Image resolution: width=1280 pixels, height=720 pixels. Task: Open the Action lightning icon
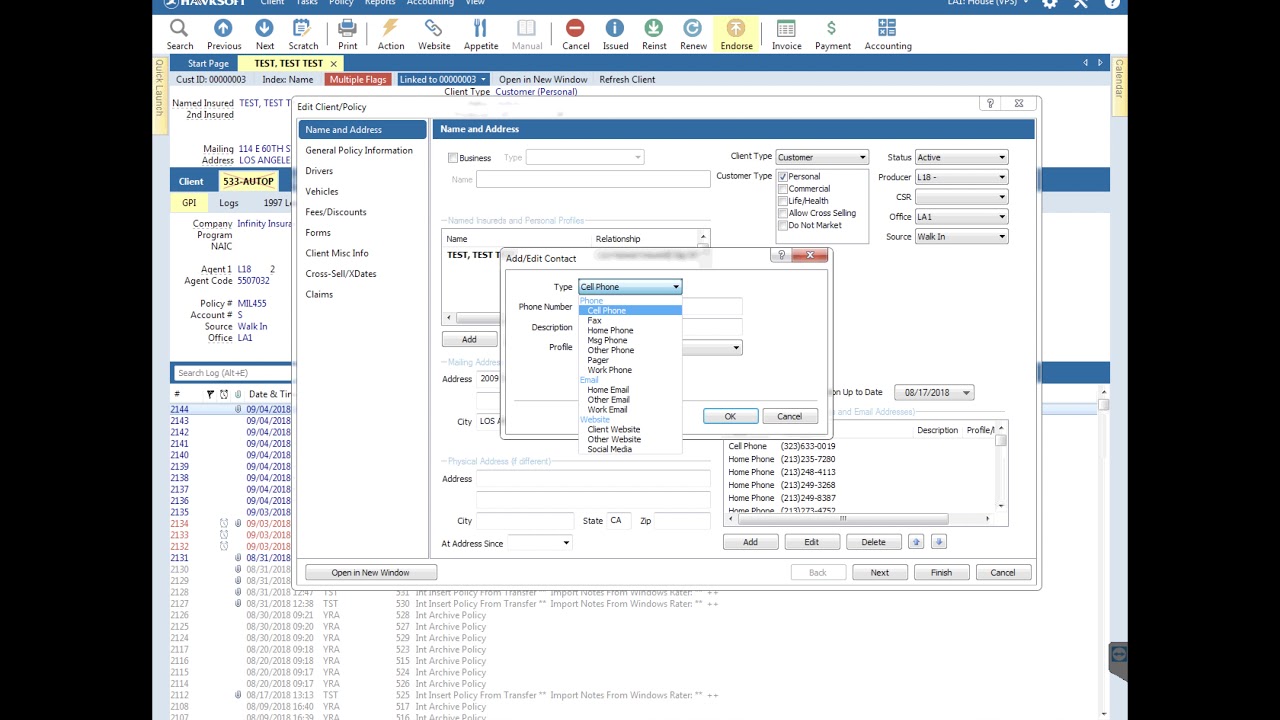(391, 33)
